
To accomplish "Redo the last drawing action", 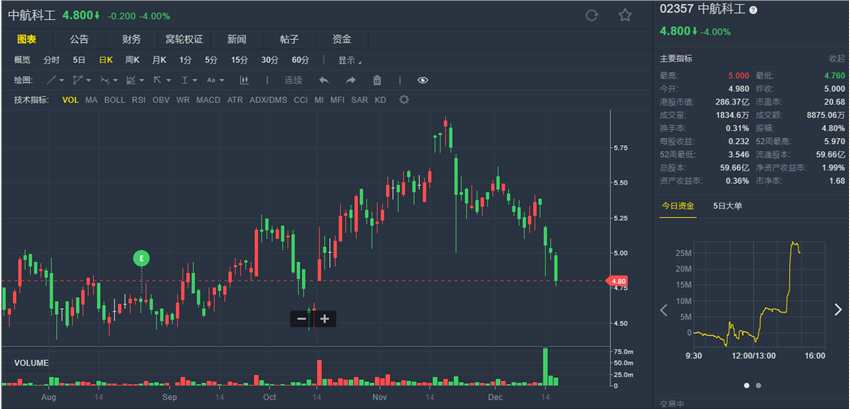I will tap(351, 80).
